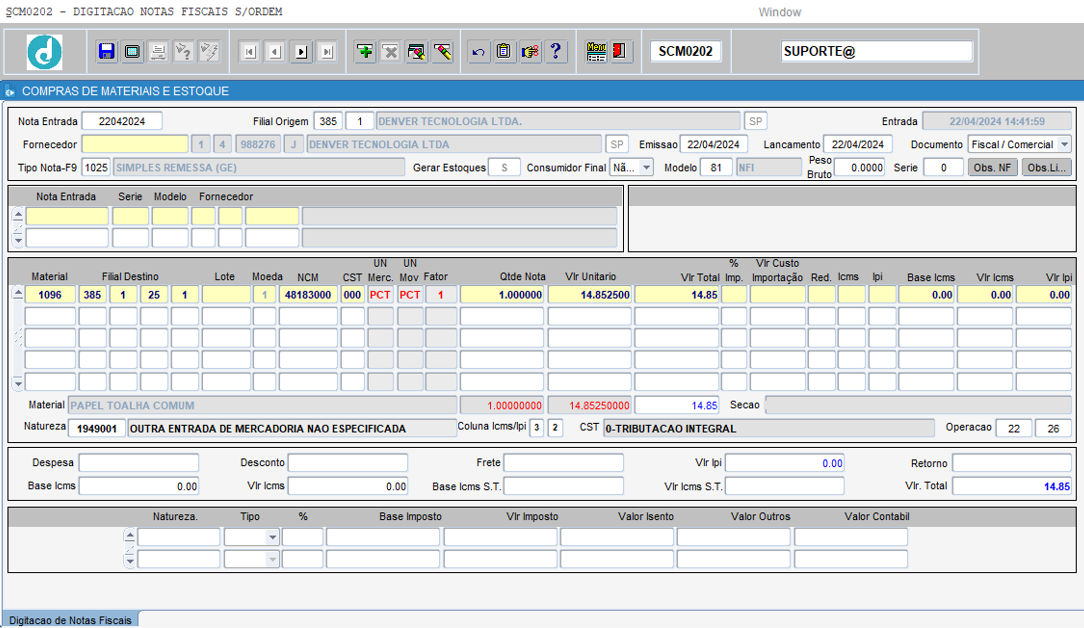1084x628 pixels.
Task: Click the module icon beside Compras de Materiais
Action: (x=10, y=91)
